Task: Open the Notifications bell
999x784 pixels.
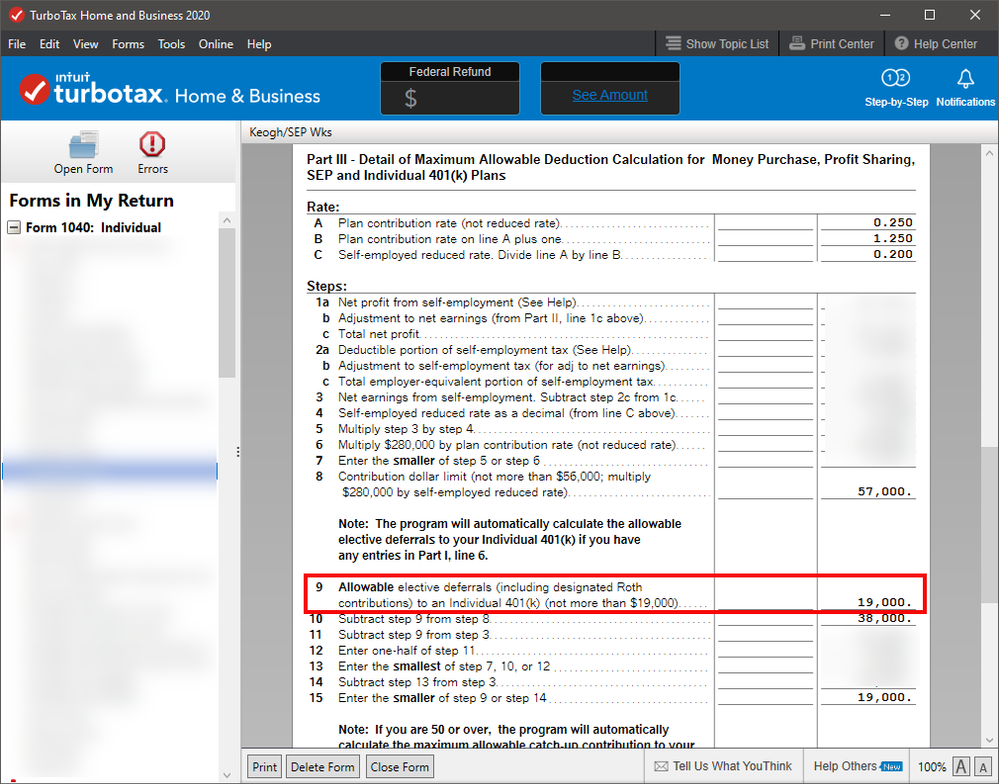Action: click(x=965, y=78)
